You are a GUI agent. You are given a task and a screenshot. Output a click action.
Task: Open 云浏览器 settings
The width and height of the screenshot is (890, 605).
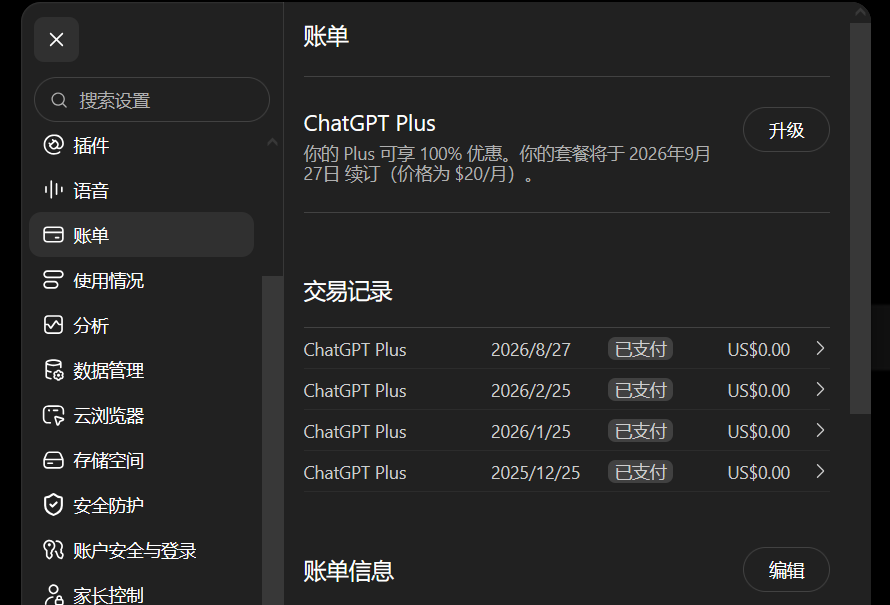pos(141,415)
